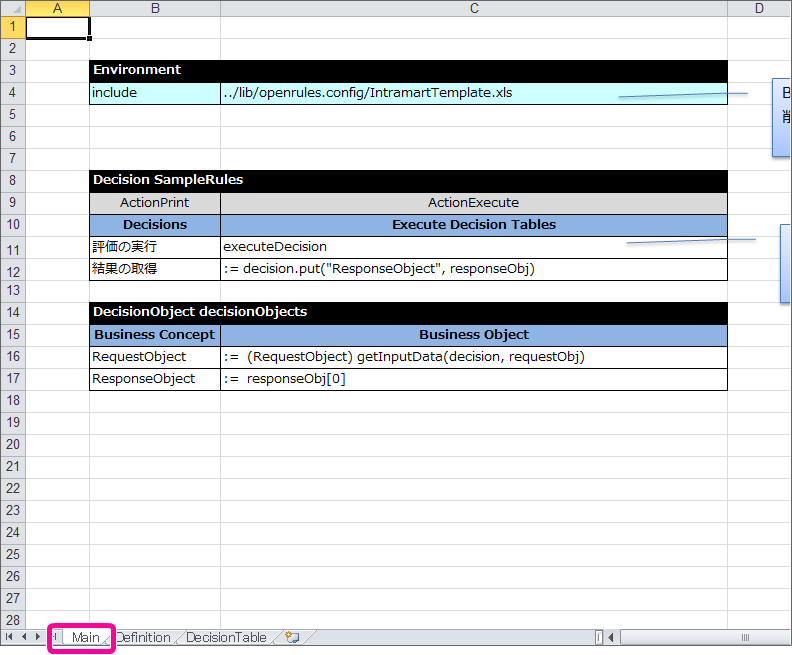Select the executeDecision cell
This screenshot has width=792, height=655.
pos(474,247)
